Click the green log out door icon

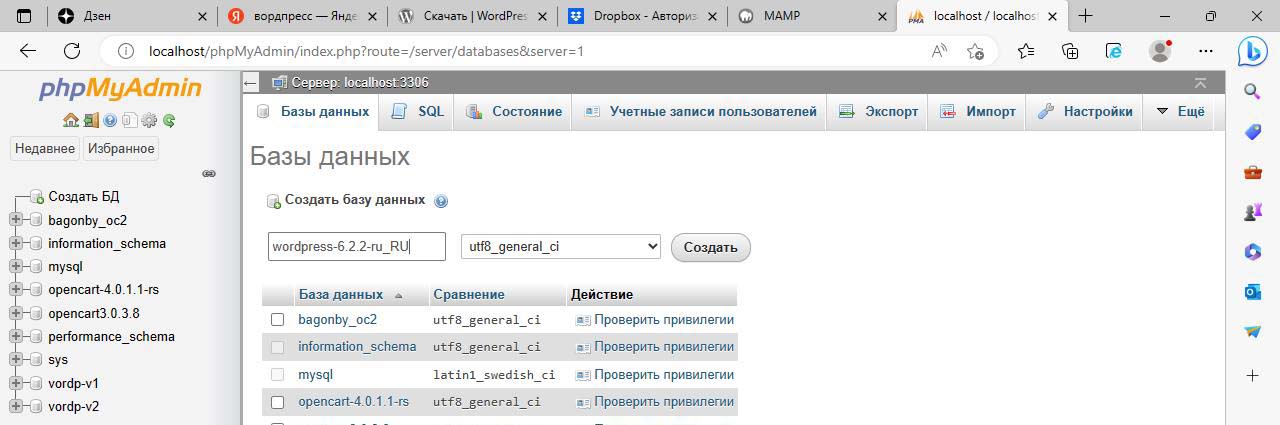(90, 120)
